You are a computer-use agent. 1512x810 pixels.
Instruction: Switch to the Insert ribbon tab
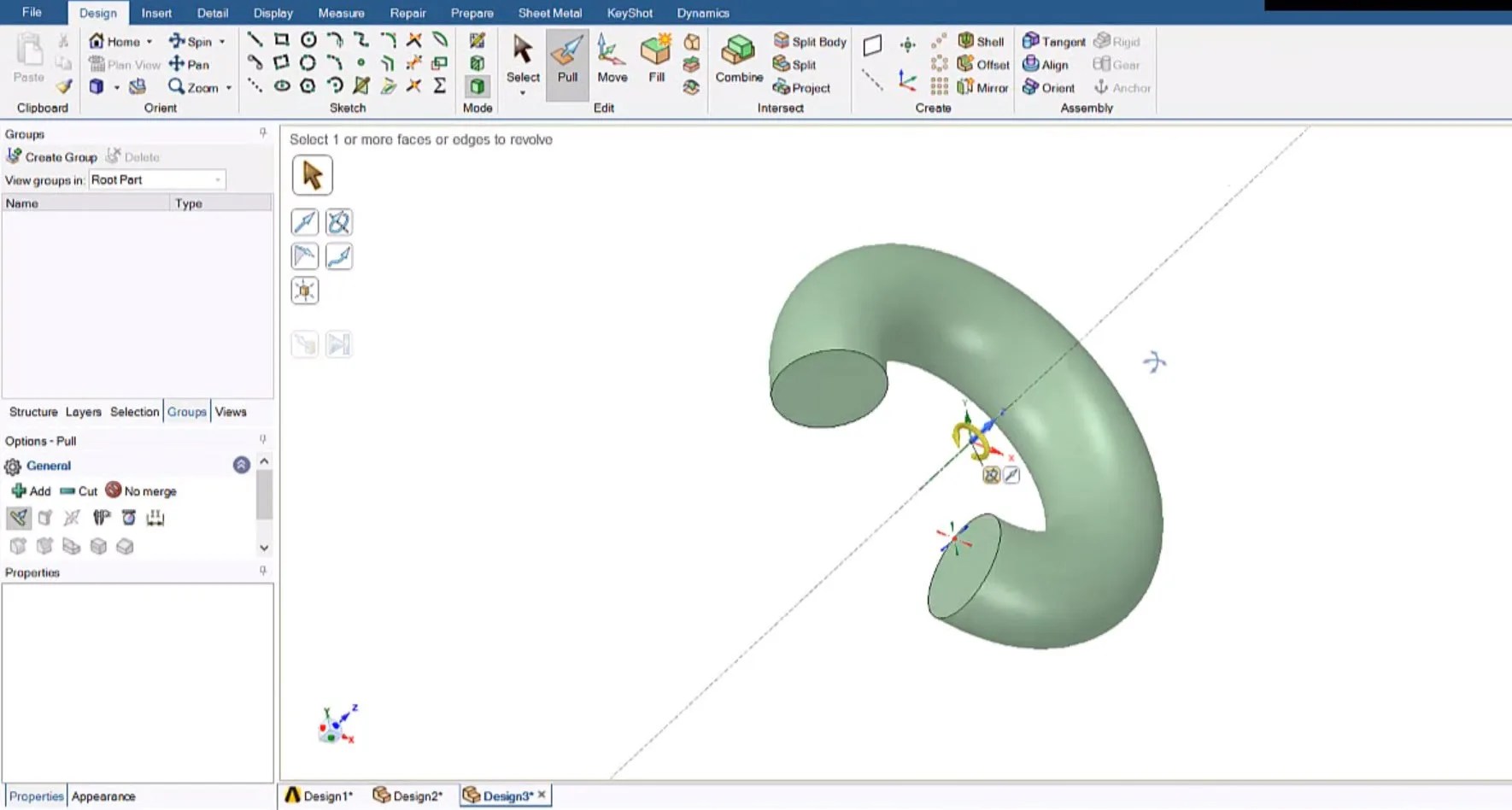156,13
